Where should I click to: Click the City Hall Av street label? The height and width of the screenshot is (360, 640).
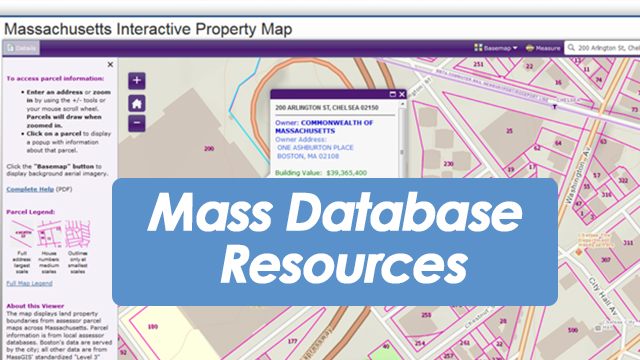604,297
